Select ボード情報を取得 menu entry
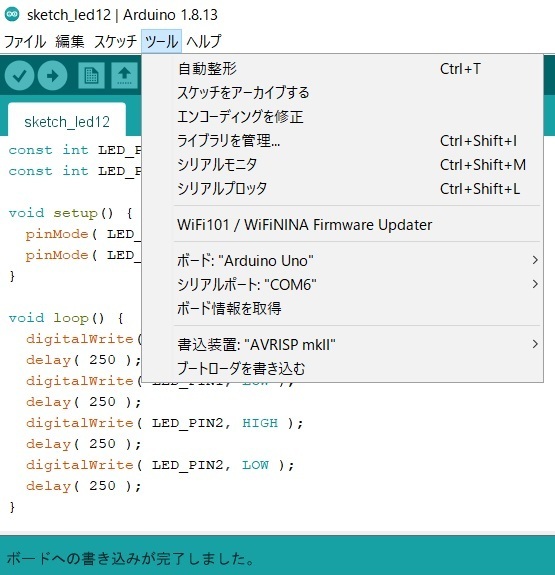Viewport: 555px width, 575px height. [x=342, y=308]
